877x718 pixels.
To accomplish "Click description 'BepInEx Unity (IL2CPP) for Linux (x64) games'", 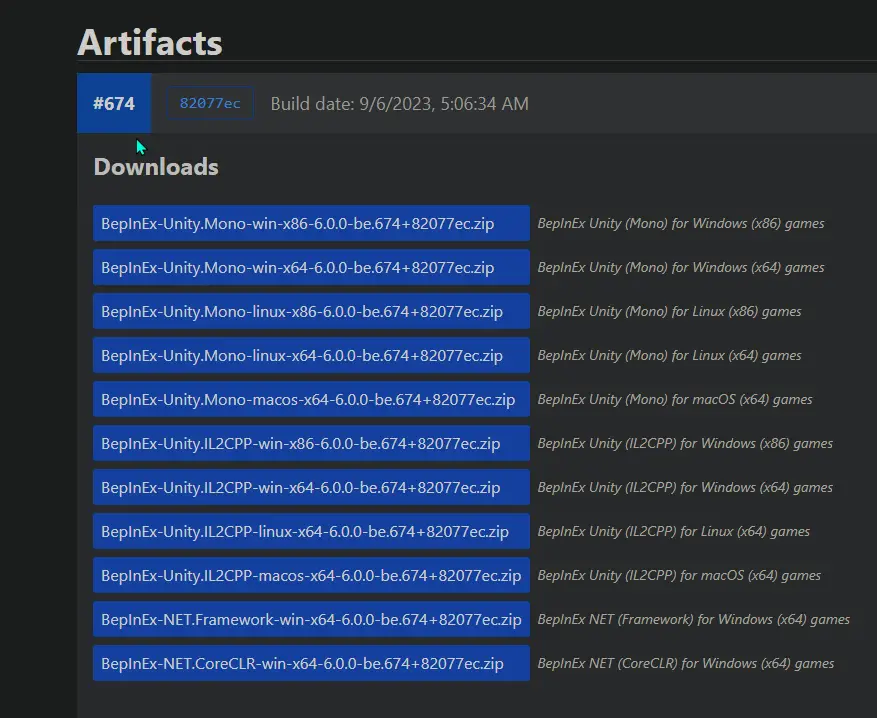I will click(674, 531).
